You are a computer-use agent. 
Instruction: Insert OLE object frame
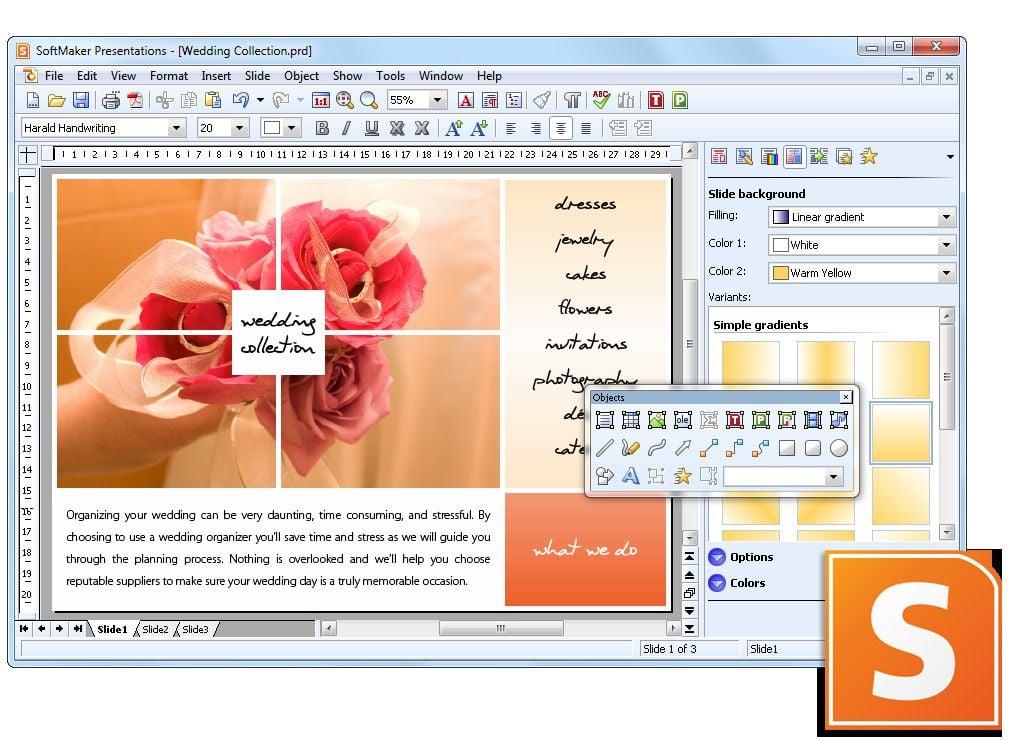click(x=683, y=420)
